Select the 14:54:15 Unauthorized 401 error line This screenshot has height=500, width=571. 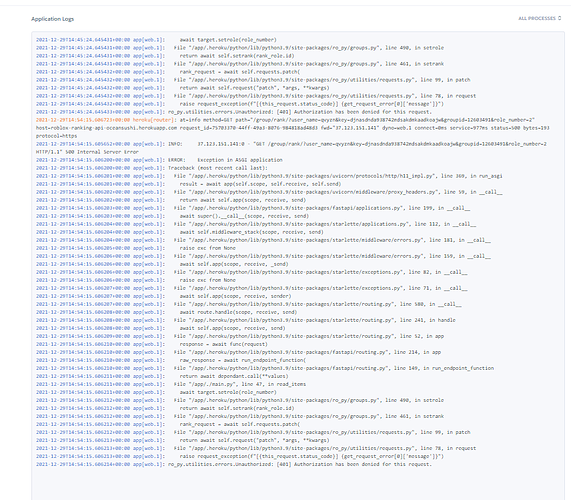[x=234, y=464]
